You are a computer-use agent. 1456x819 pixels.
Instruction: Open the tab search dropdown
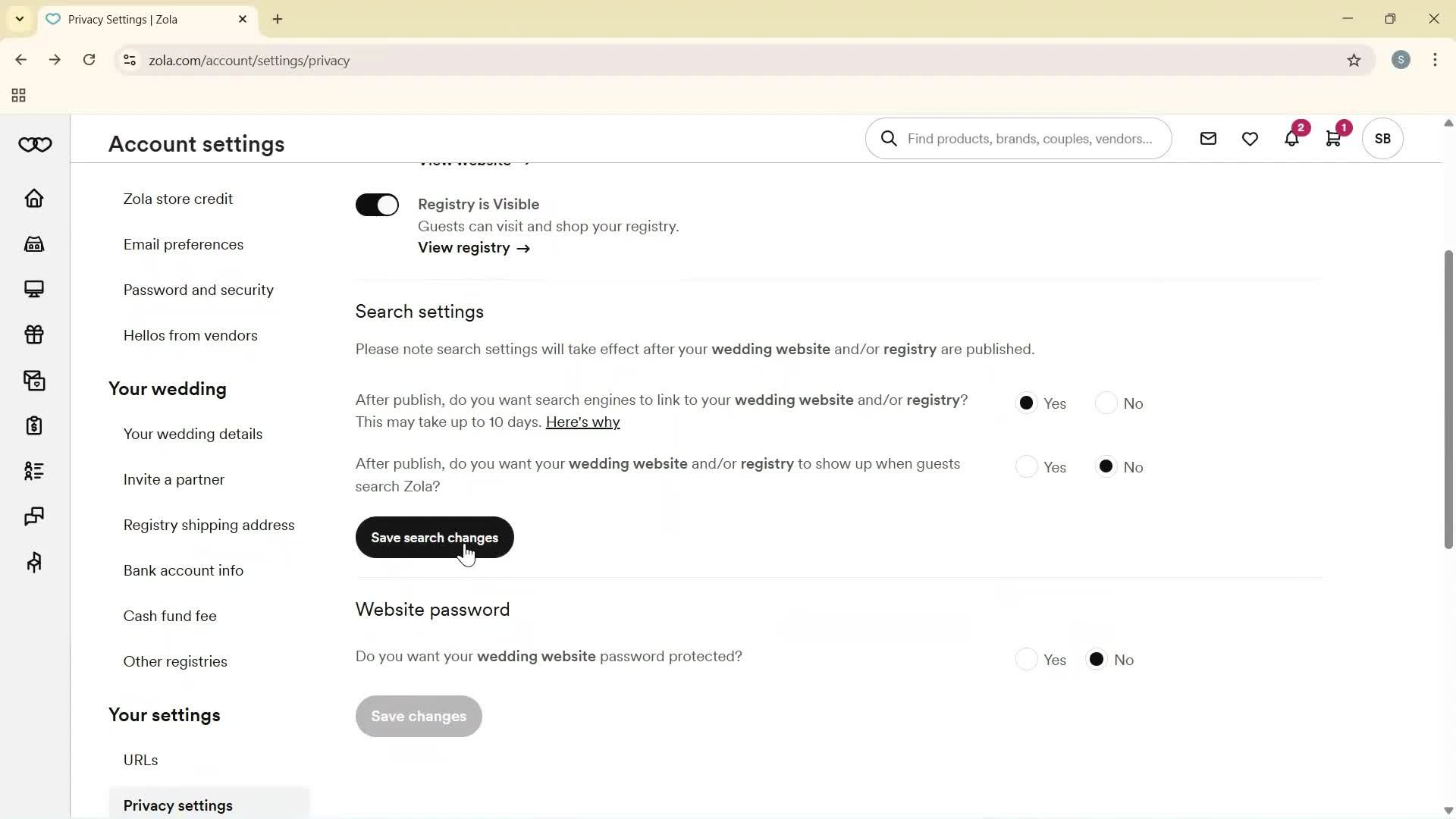[x=20, y=19]
